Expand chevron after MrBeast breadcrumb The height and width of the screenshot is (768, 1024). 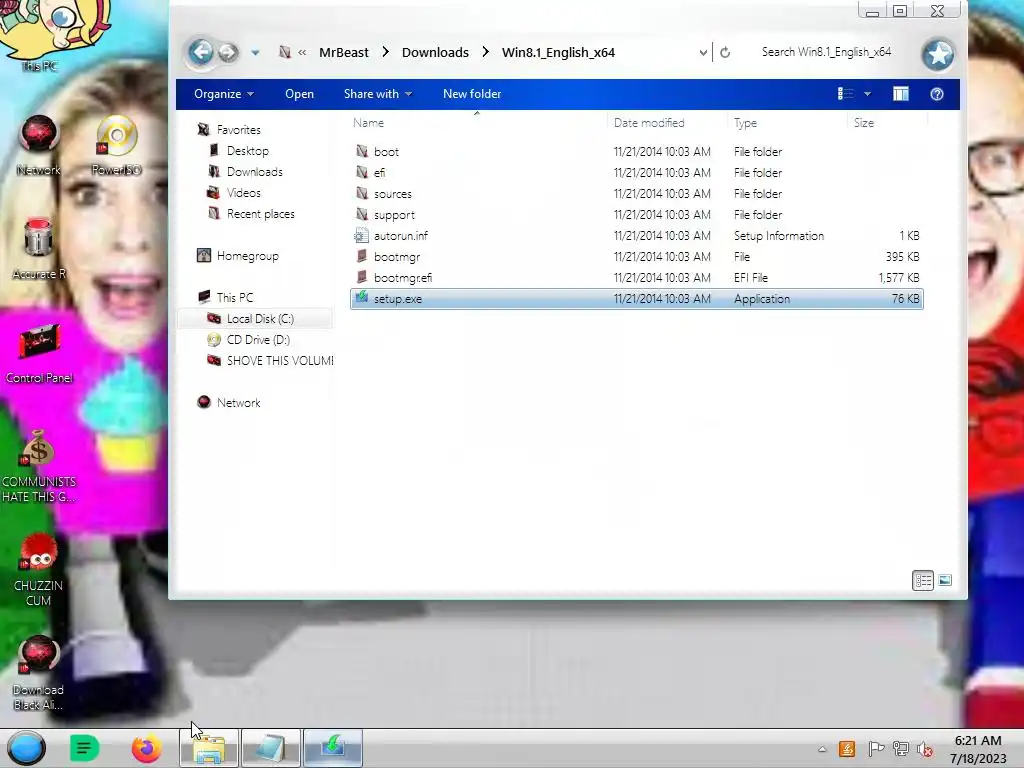[385, 52]
